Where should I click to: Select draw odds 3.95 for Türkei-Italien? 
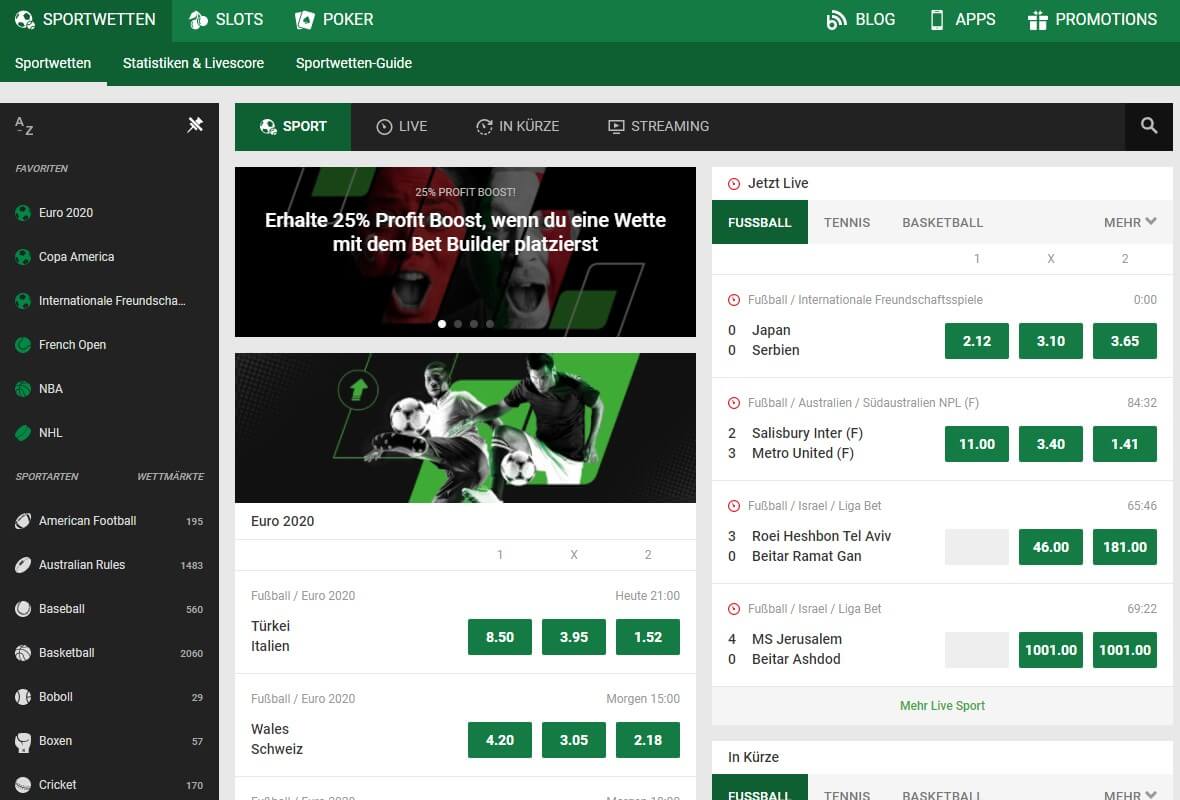tap(573, 637)
